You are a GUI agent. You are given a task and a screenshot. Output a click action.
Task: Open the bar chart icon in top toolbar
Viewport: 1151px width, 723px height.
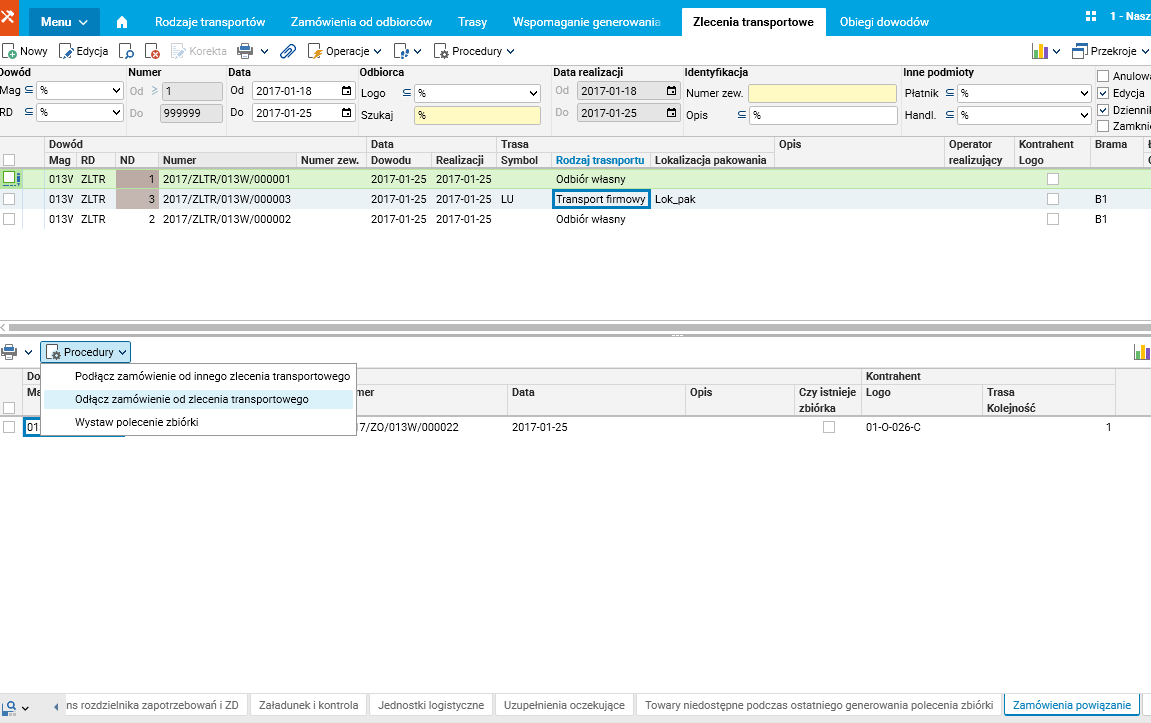click(1040, 51)
